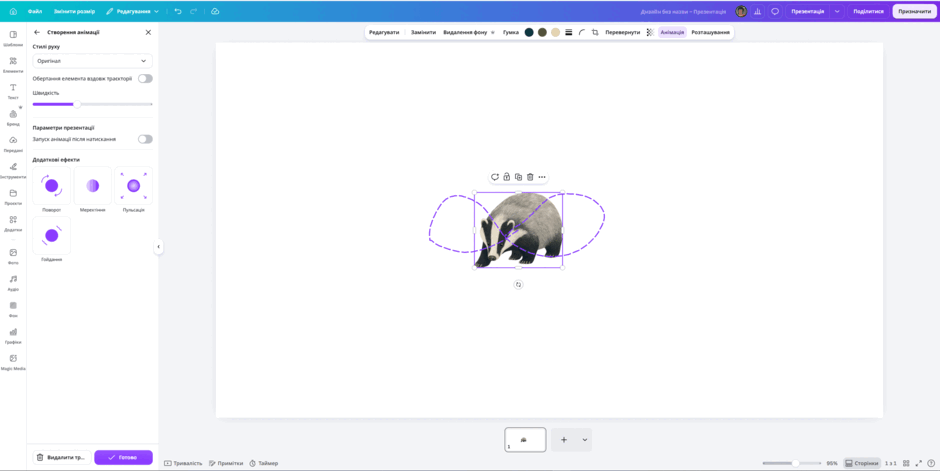The width and height of the screenshot is (940, 471).
Task: Open the transparency checkerboard option
Action: [x=650, y=32]
